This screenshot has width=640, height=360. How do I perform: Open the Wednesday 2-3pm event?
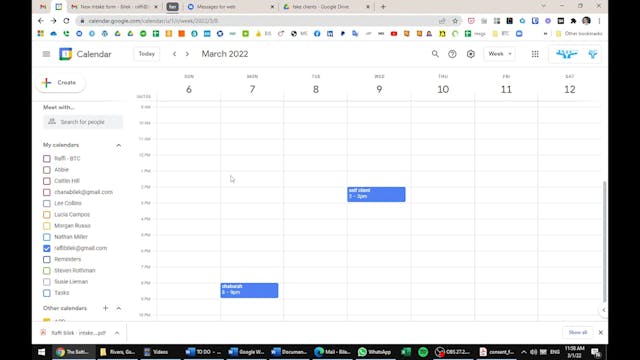[x=376, y=194]
